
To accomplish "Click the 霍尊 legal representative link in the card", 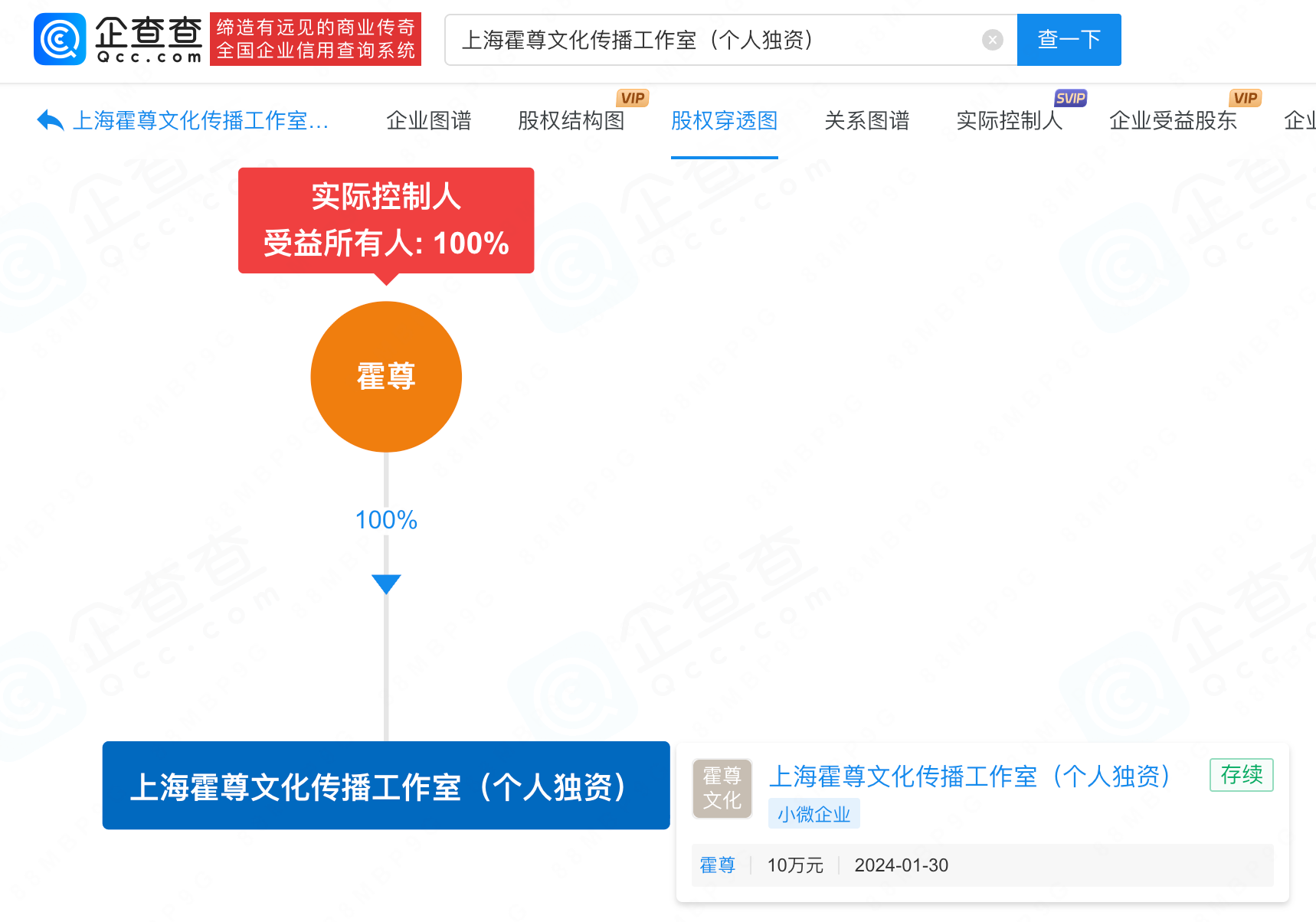I will click(717, 865).
